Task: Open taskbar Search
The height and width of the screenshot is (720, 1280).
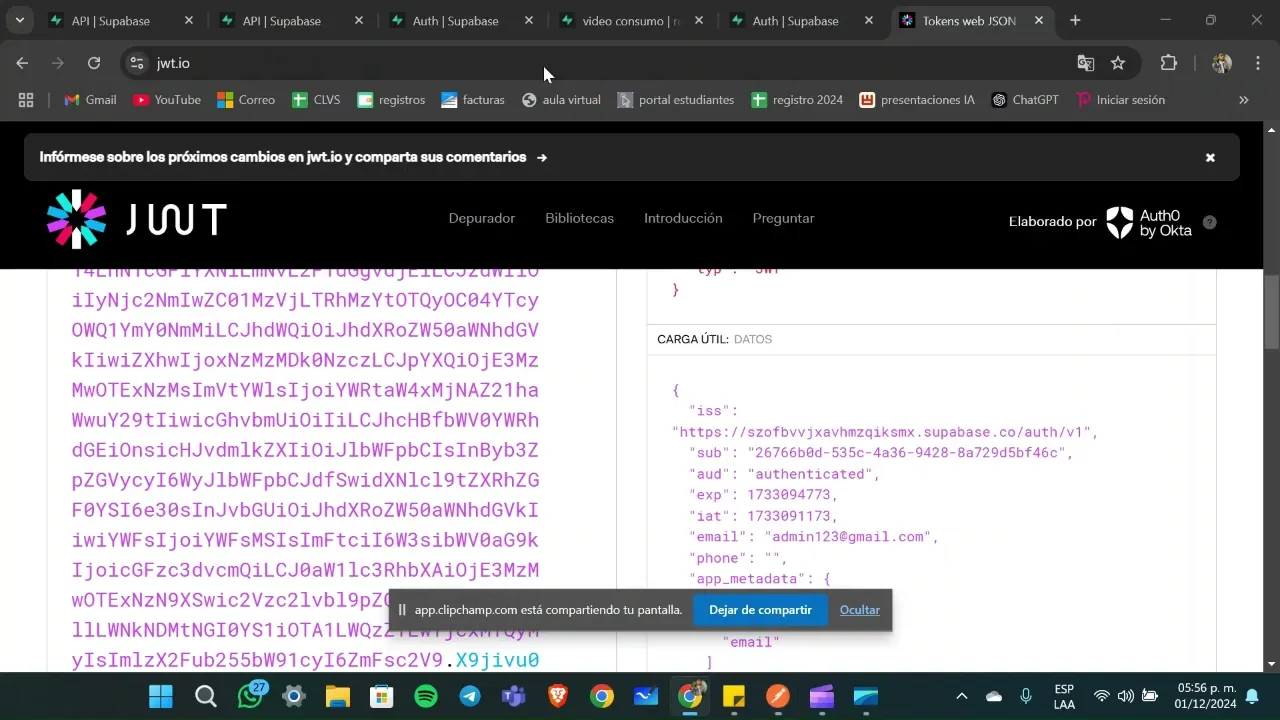Action: click(205, 696)
